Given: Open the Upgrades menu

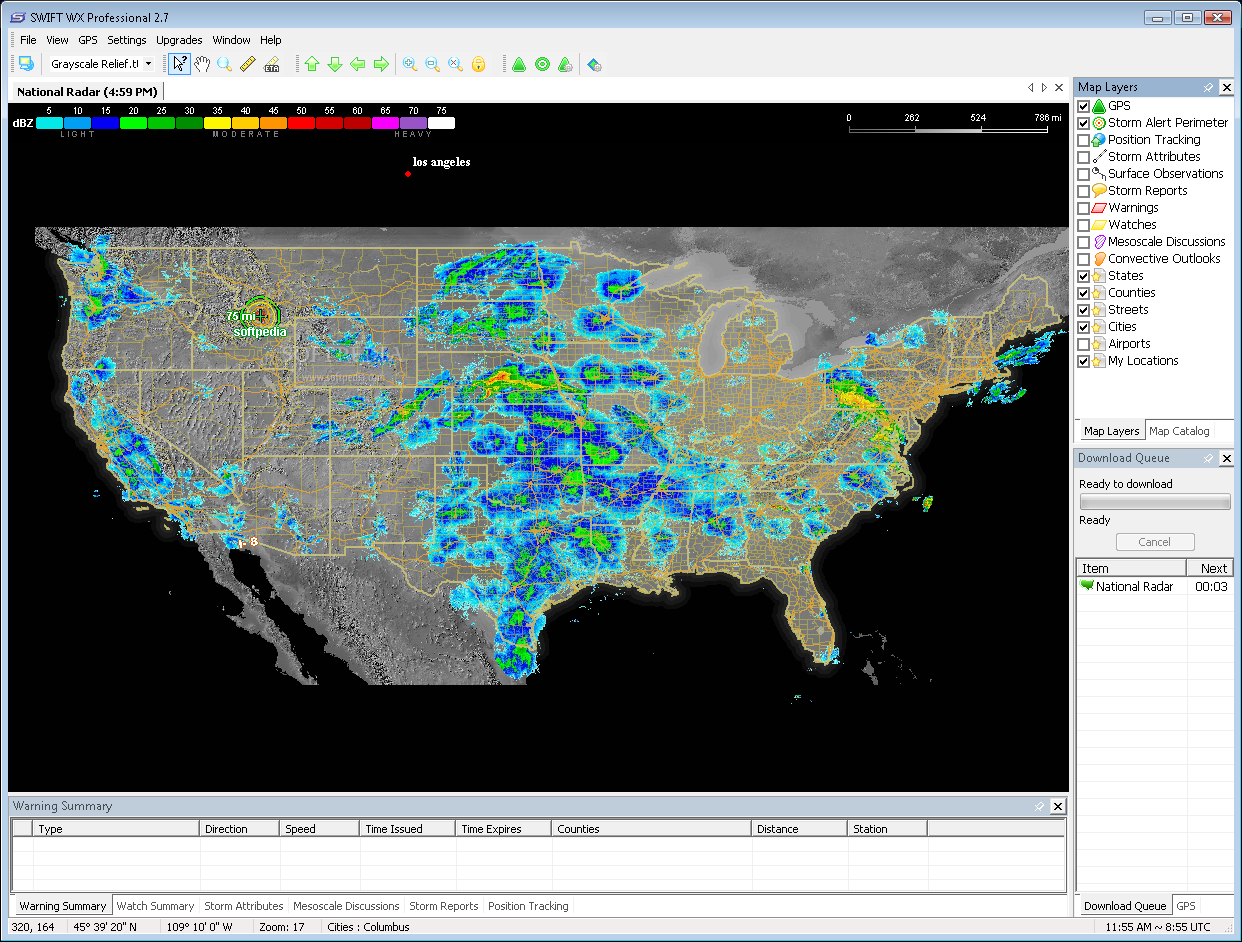Looking at the screenshot, I should tap(179, 40).
